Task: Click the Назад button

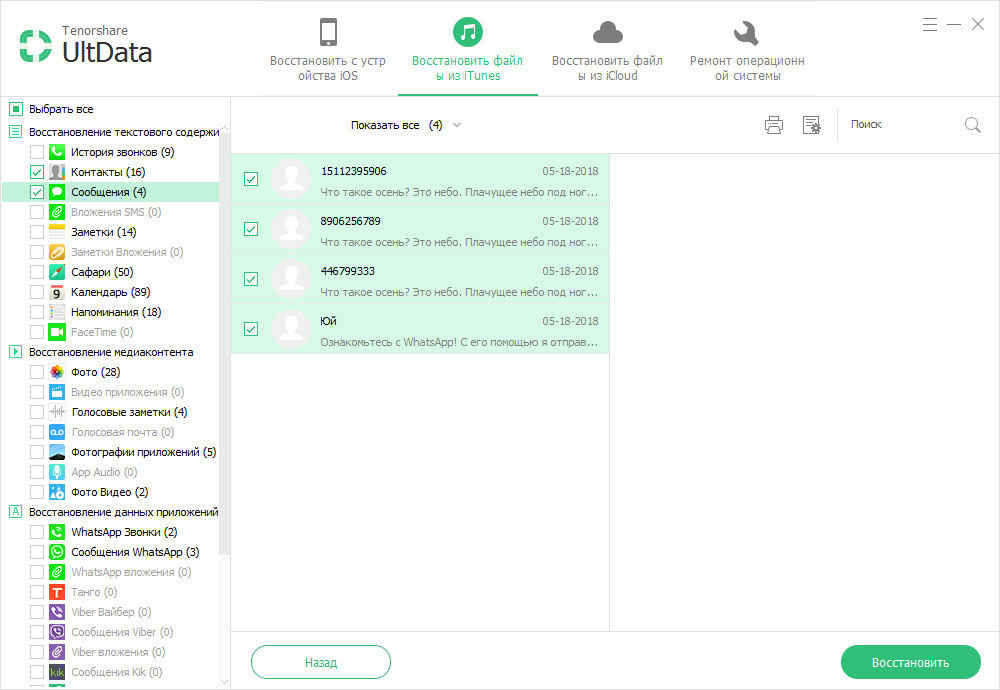Action: tap(321, 663)
